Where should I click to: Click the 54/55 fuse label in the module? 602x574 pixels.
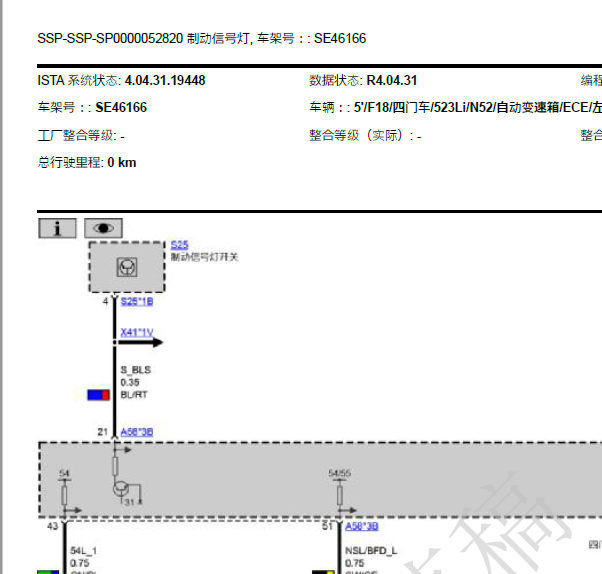coord(339,473)
